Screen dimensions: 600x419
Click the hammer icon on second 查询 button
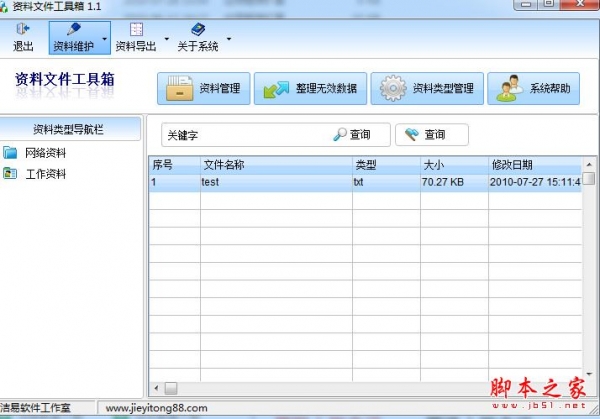[412, 134]
